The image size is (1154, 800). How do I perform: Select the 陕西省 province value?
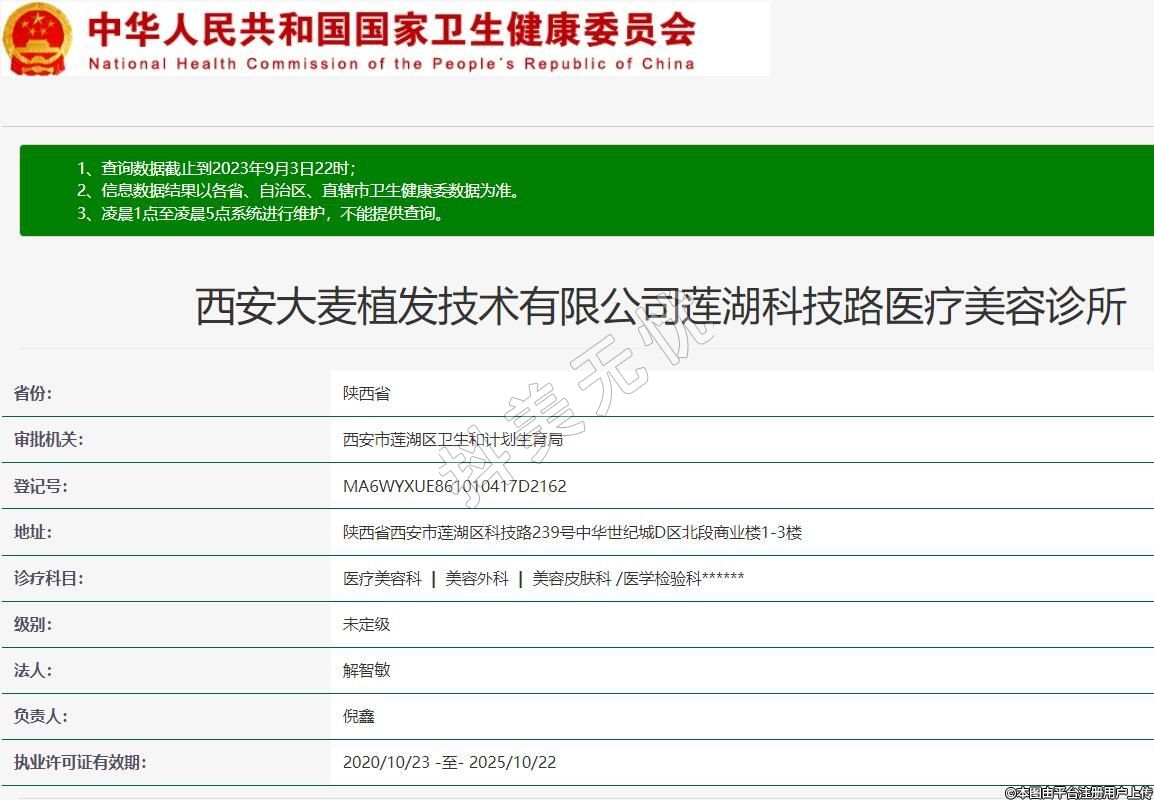click(366, 394)
